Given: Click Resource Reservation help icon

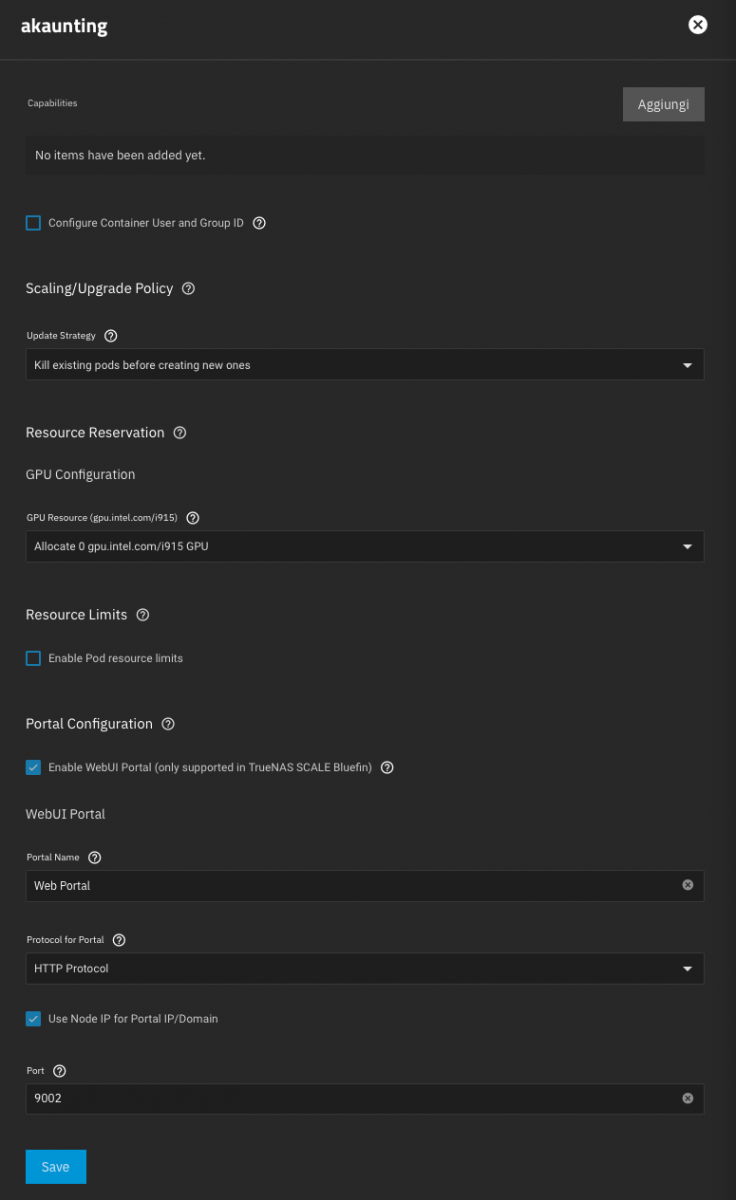Looking at the screenshot, I should (x=180, y=433).
